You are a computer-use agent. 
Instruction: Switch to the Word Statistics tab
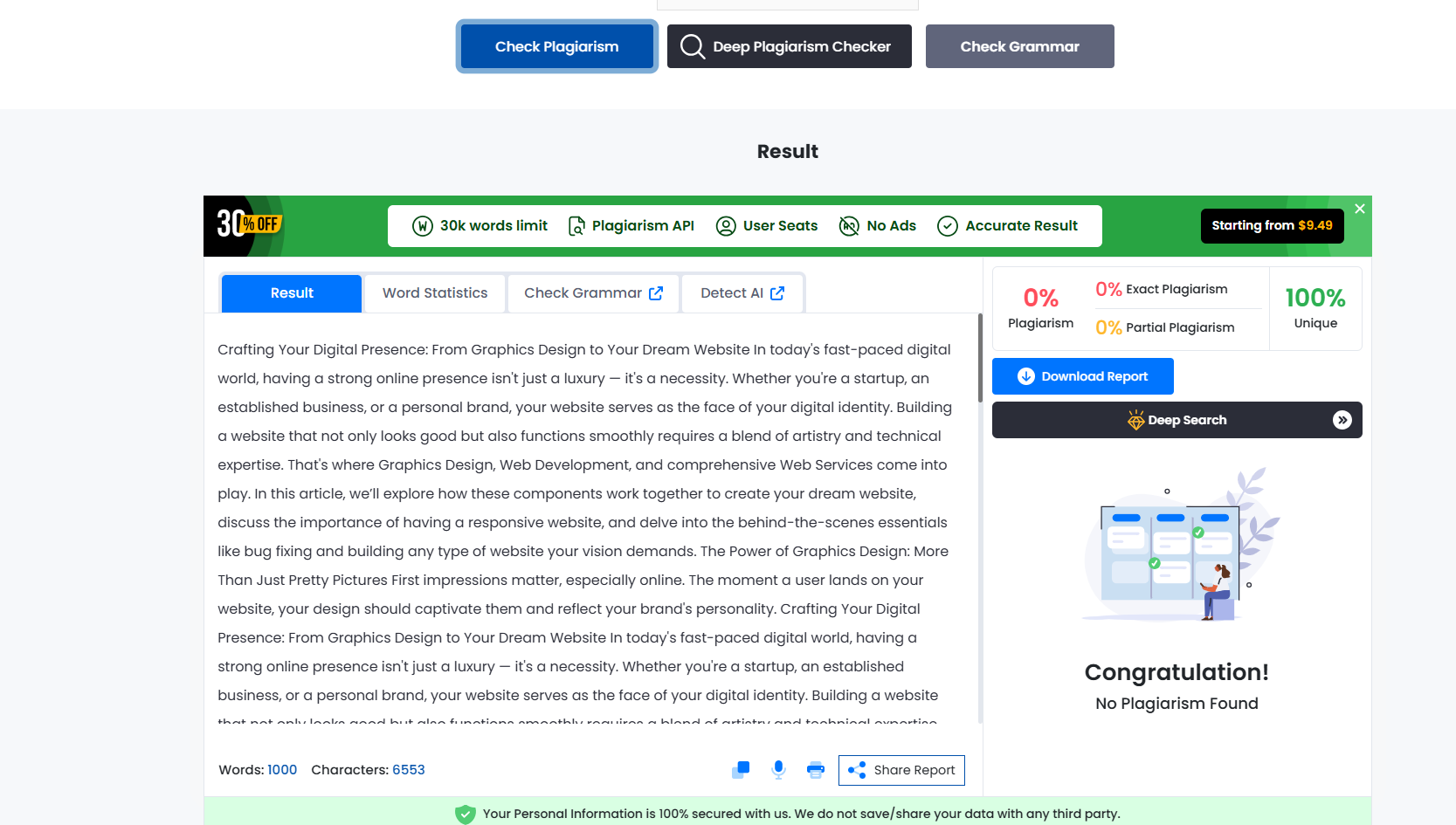point(434,292)
